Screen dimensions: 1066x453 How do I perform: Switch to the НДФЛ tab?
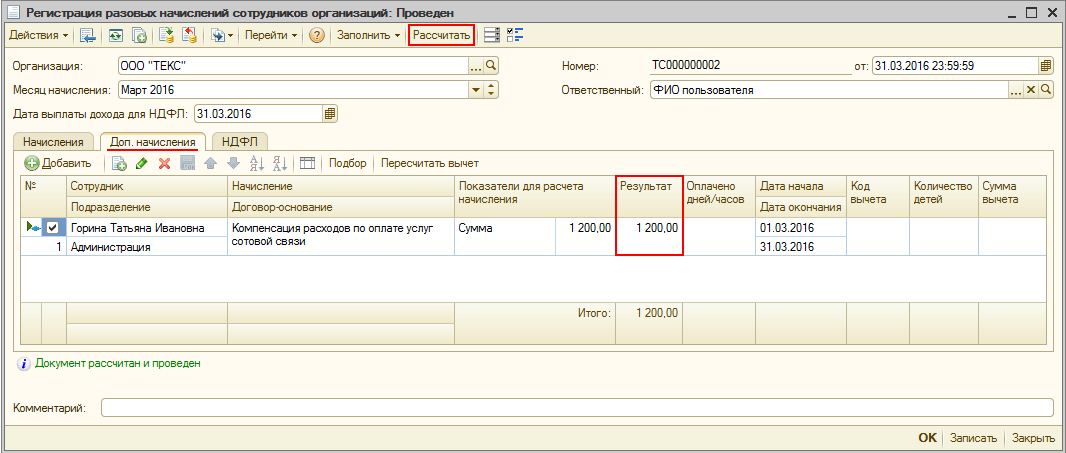pyautogui.click(x=239, y=142)
